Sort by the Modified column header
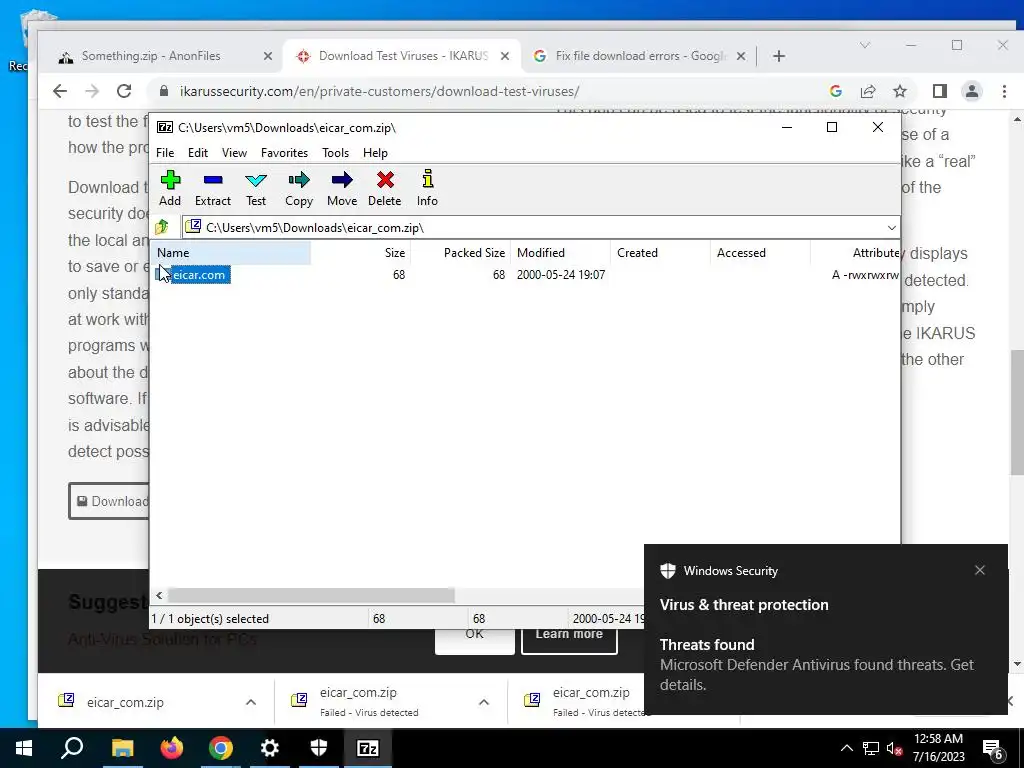 point(560,253)
